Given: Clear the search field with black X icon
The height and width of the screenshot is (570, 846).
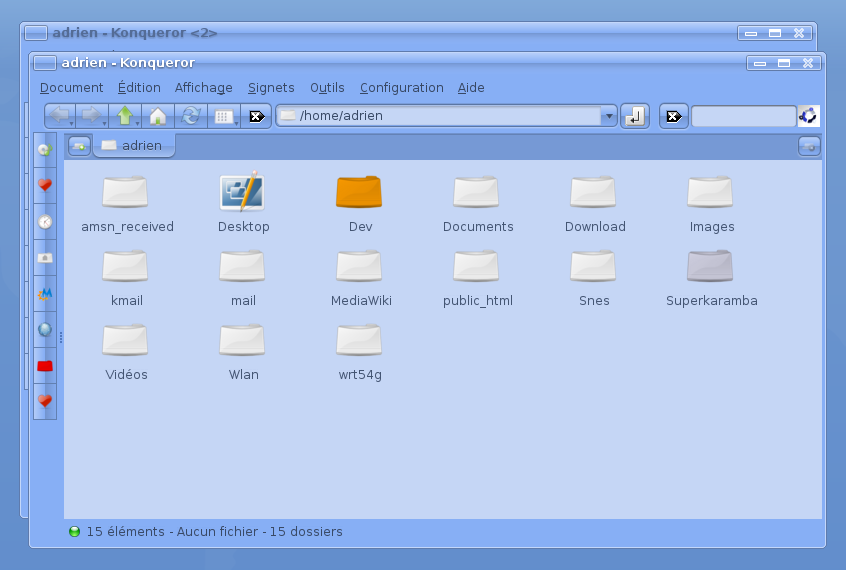Looking at the screenshot, I should pyautogui.click(x=673, y=116).
